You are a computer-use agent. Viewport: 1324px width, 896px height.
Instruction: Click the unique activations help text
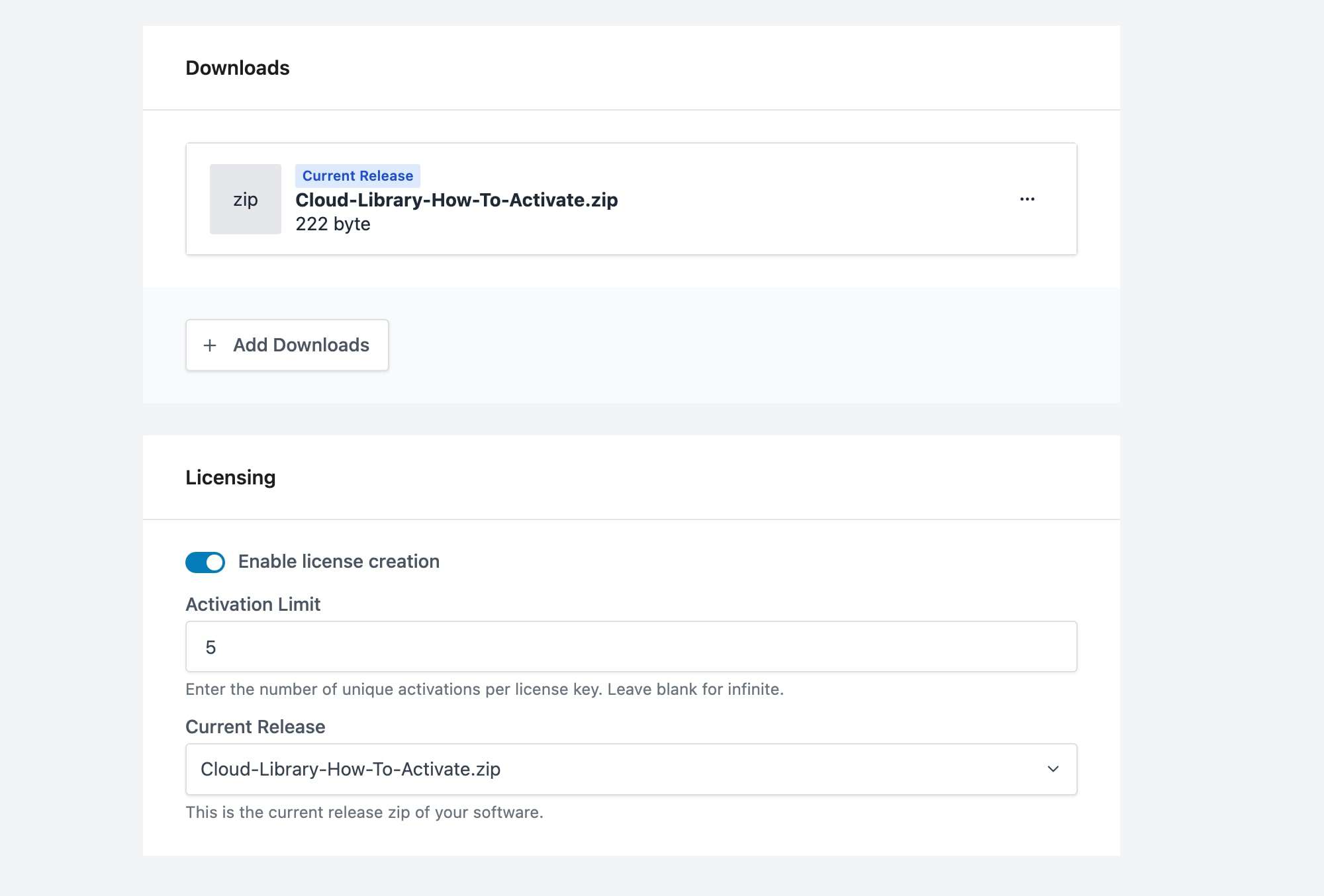coord(485,690)
